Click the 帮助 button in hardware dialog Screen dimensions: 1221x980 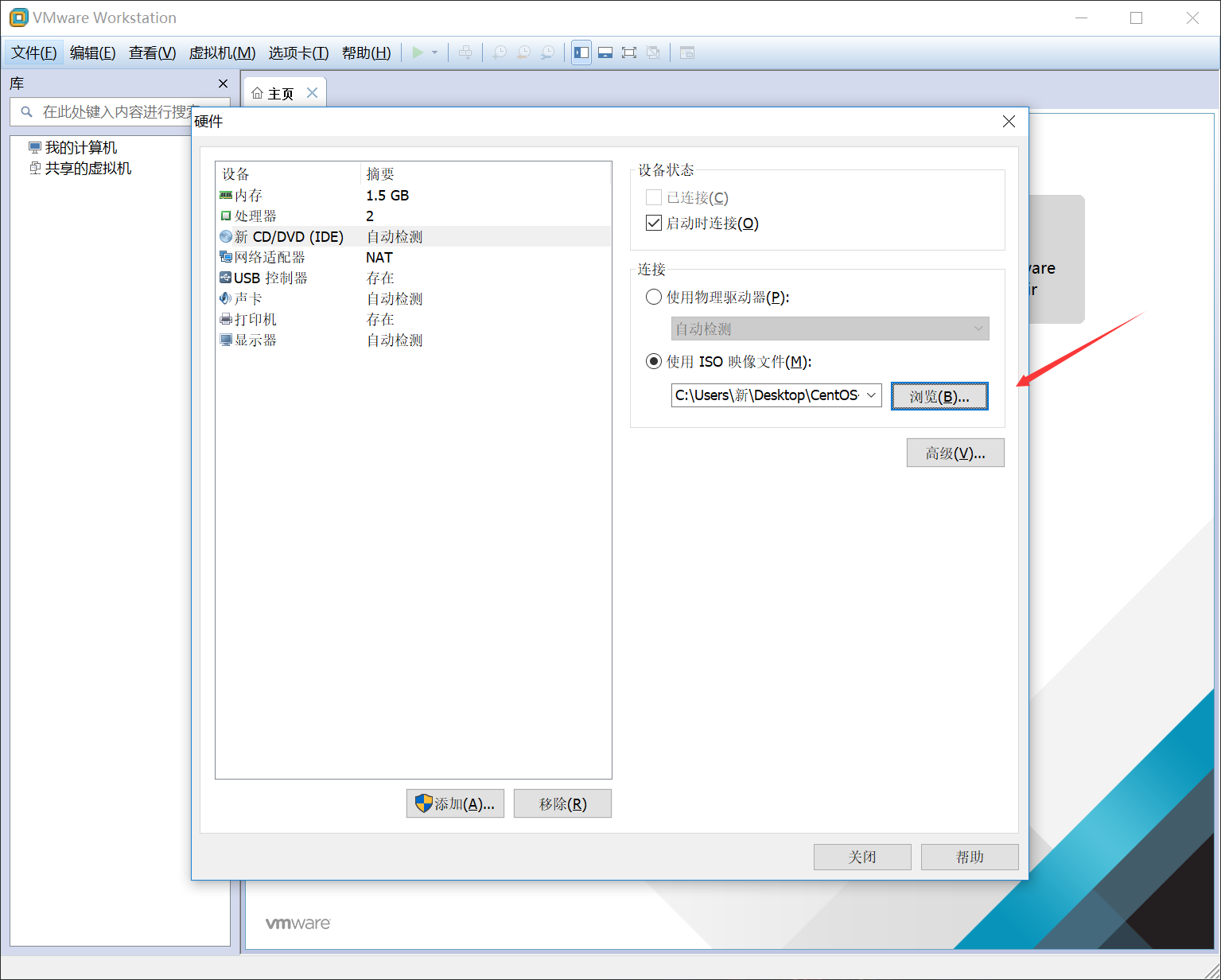[970, 857]
